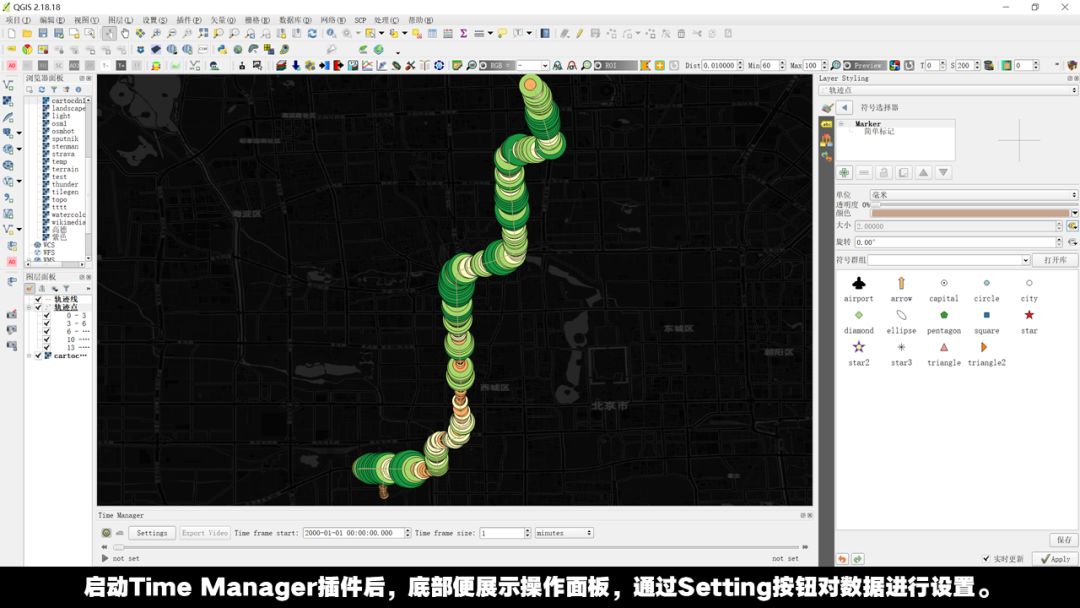Expand the cartoc layer tree node
The width and height of the screenshot is (1080, 608).
[x=30, y=356]
